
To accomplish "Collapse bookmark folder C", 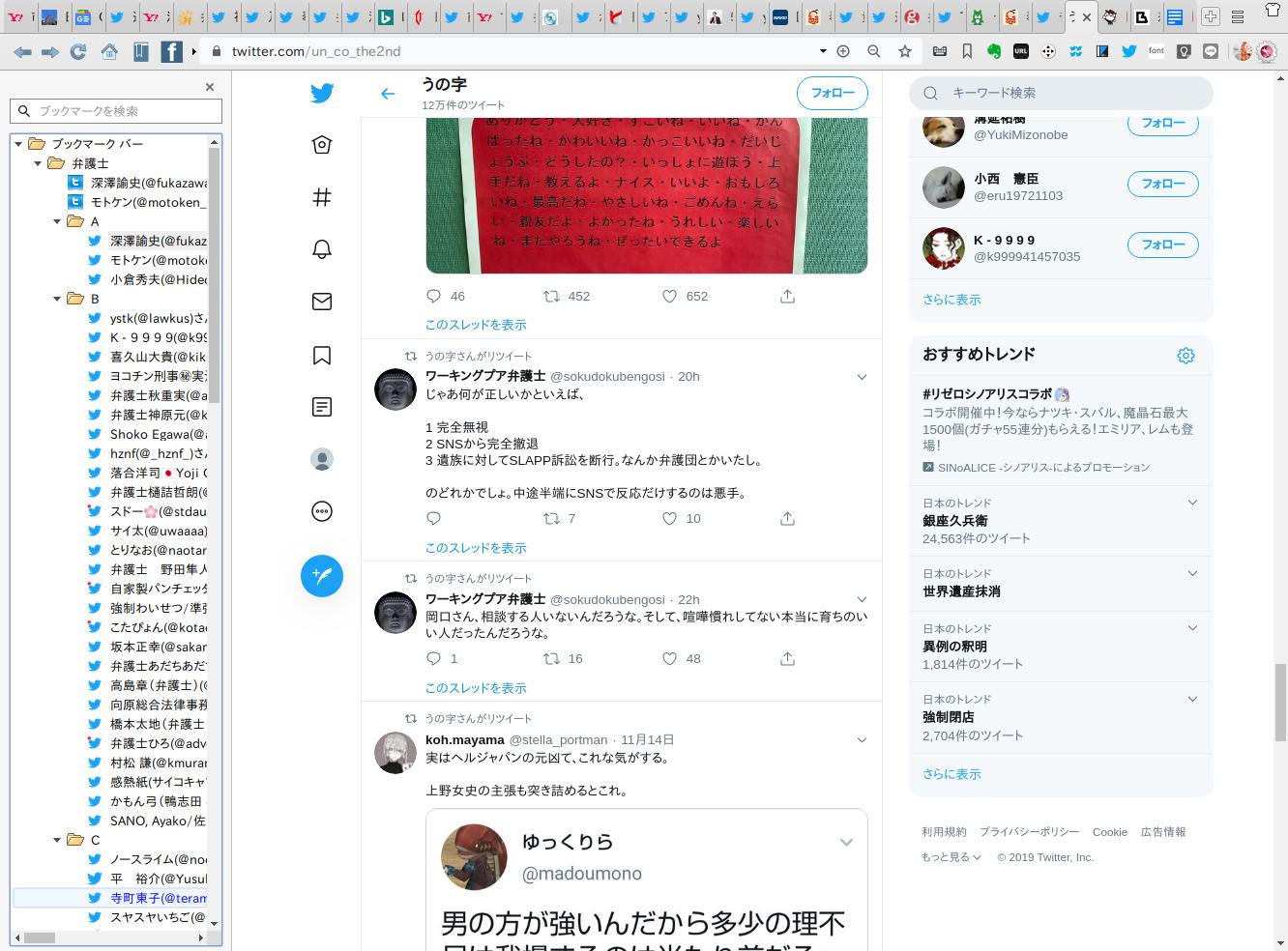I will 57,840.
